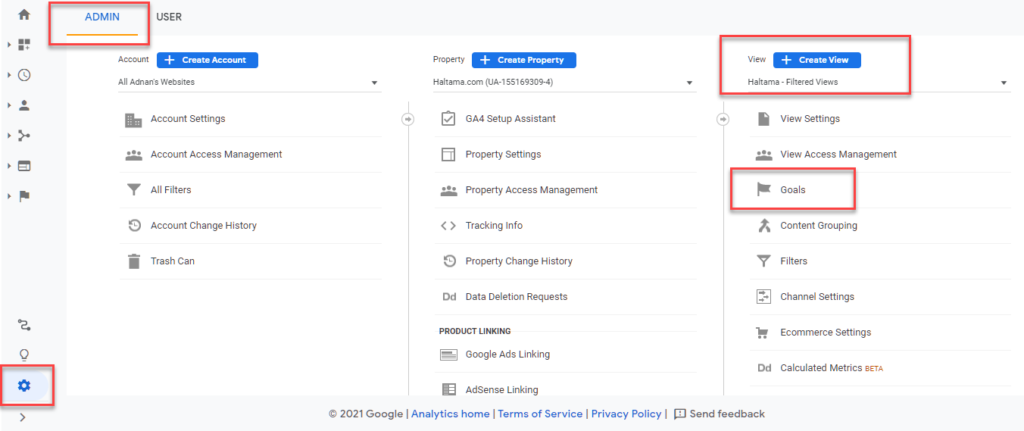Open Calculated Metrics BETA text

pyautogui.click(x=831, y=368)
